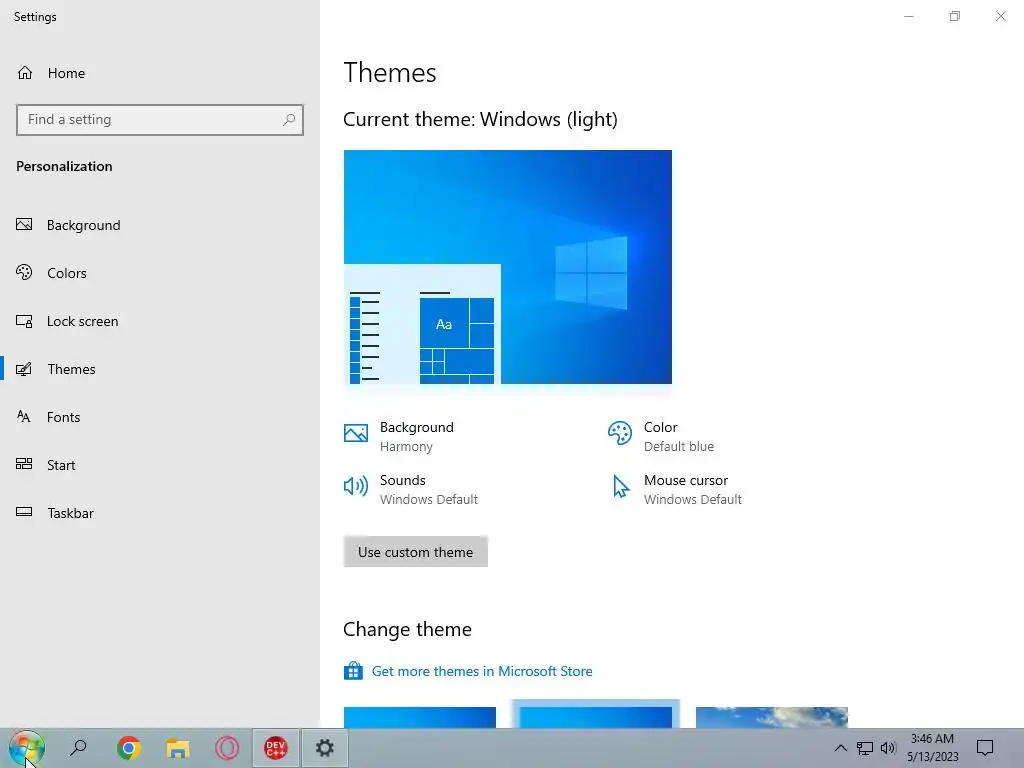This screenshot has width=1024, height=768.
Task: Go to the Colors settings page
Action: 160,273
